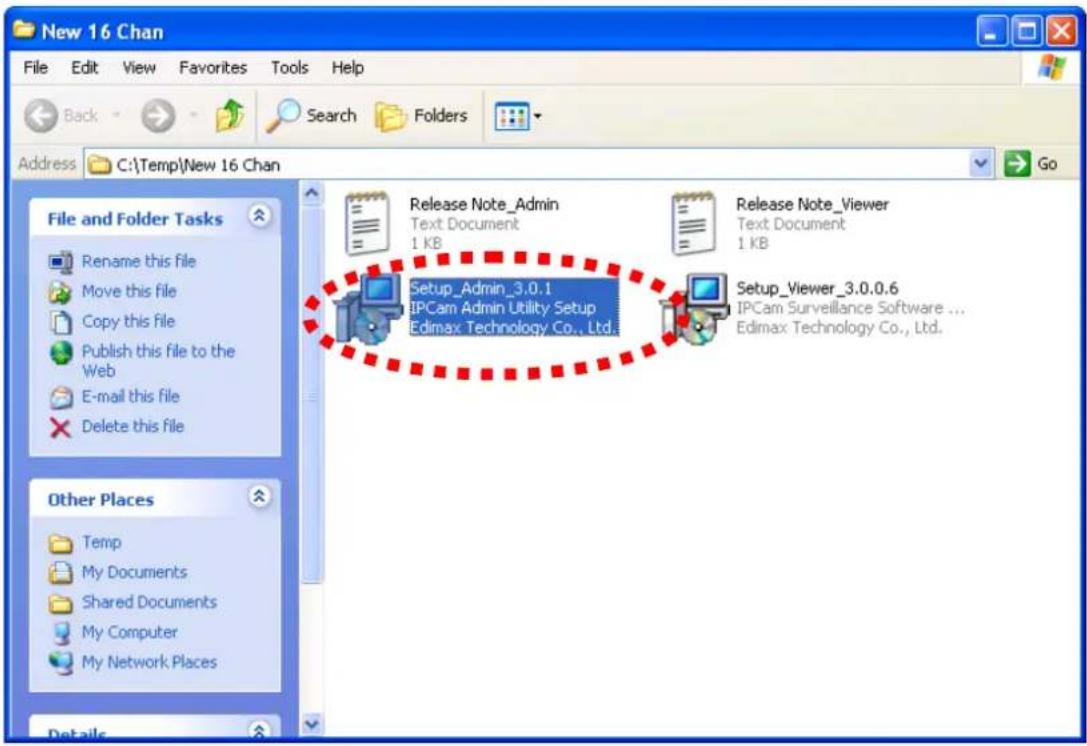Click the address path field

click(x=528, y=165)
